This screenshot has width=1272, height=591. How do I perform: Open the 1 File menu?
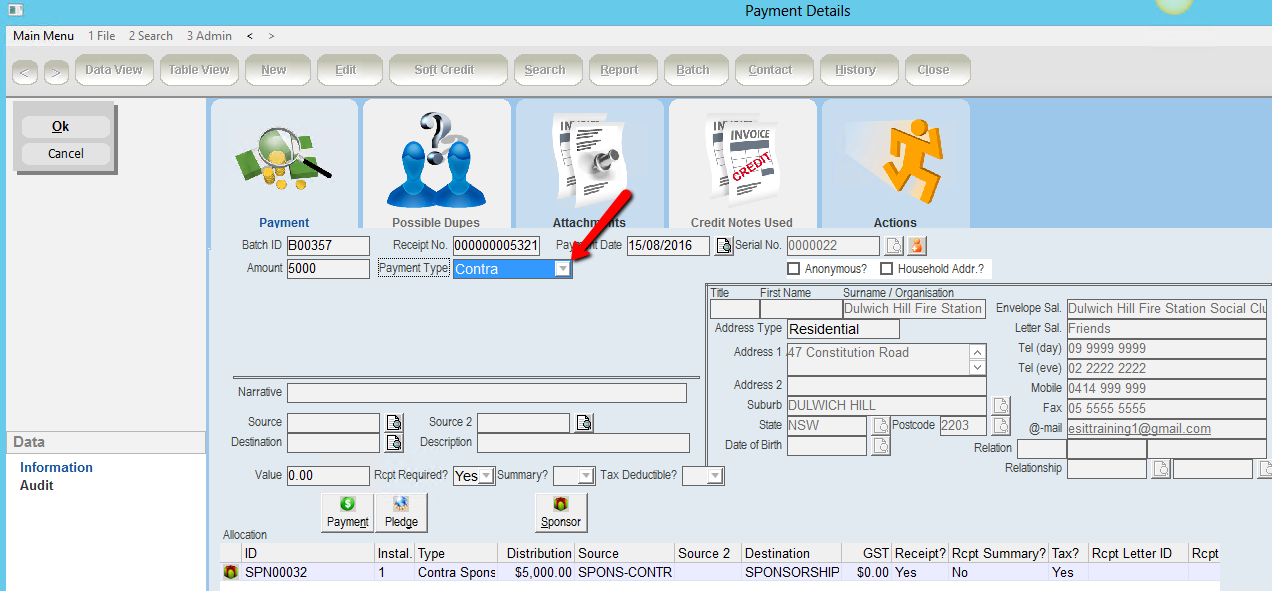click(x=101, y=36)
